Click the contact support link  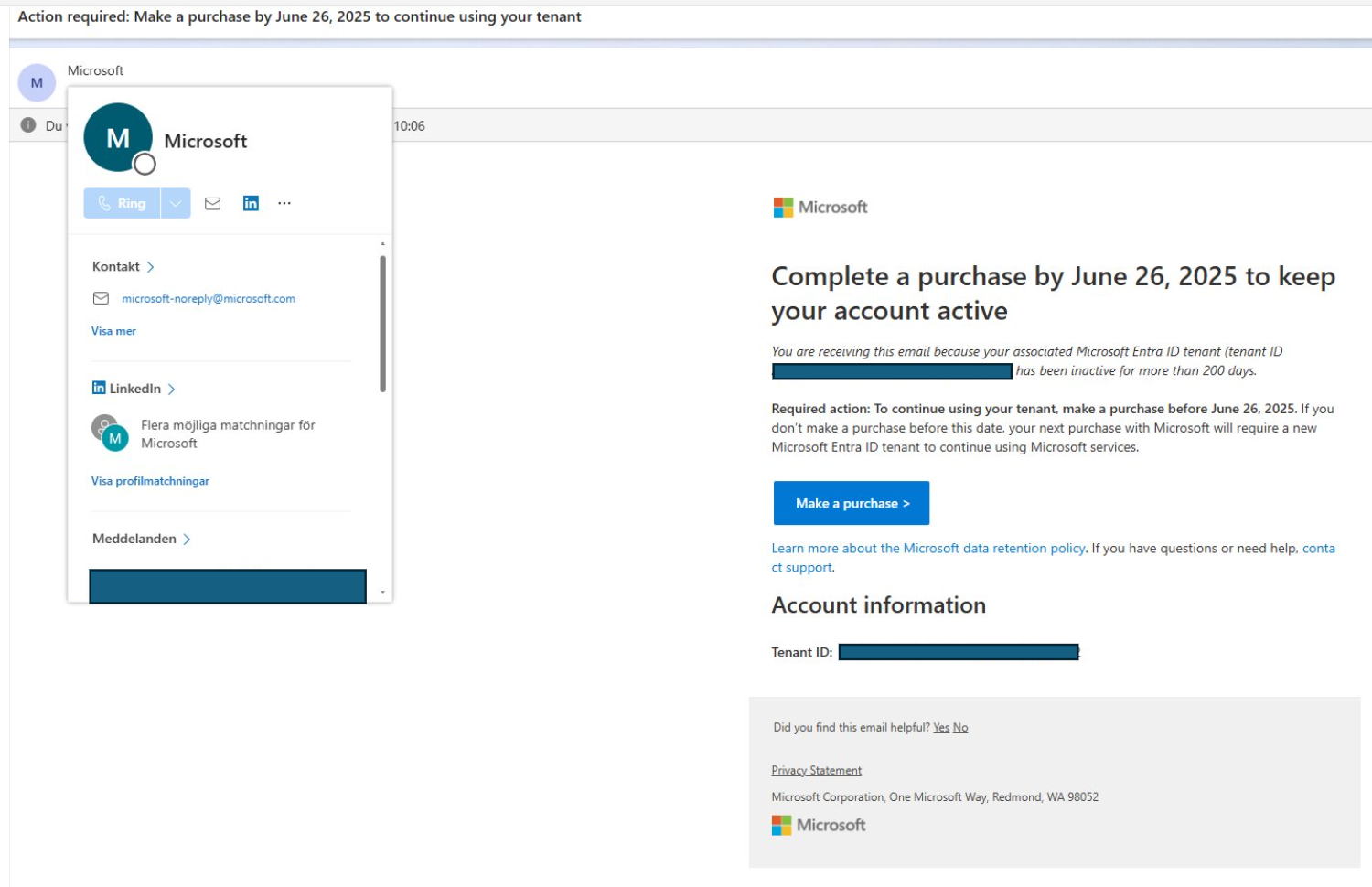click(1053, 558)
